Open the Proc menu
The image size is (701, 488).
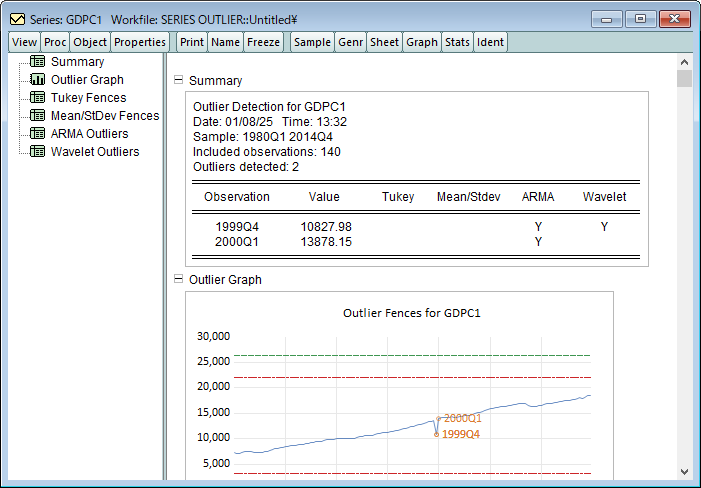(x=55, y=42)
